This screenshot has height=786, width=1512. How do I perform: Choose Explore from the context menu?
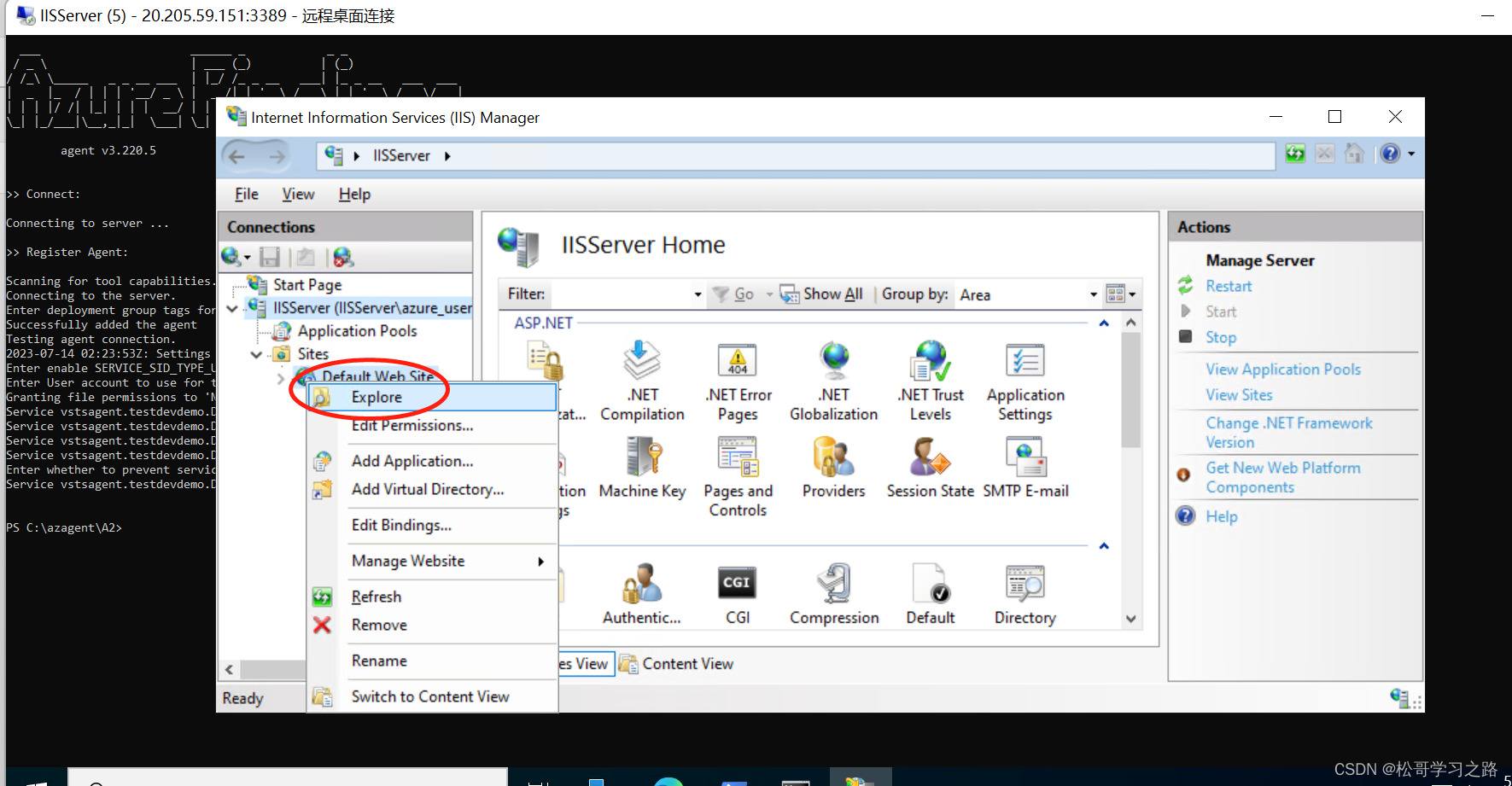(432, 397)
